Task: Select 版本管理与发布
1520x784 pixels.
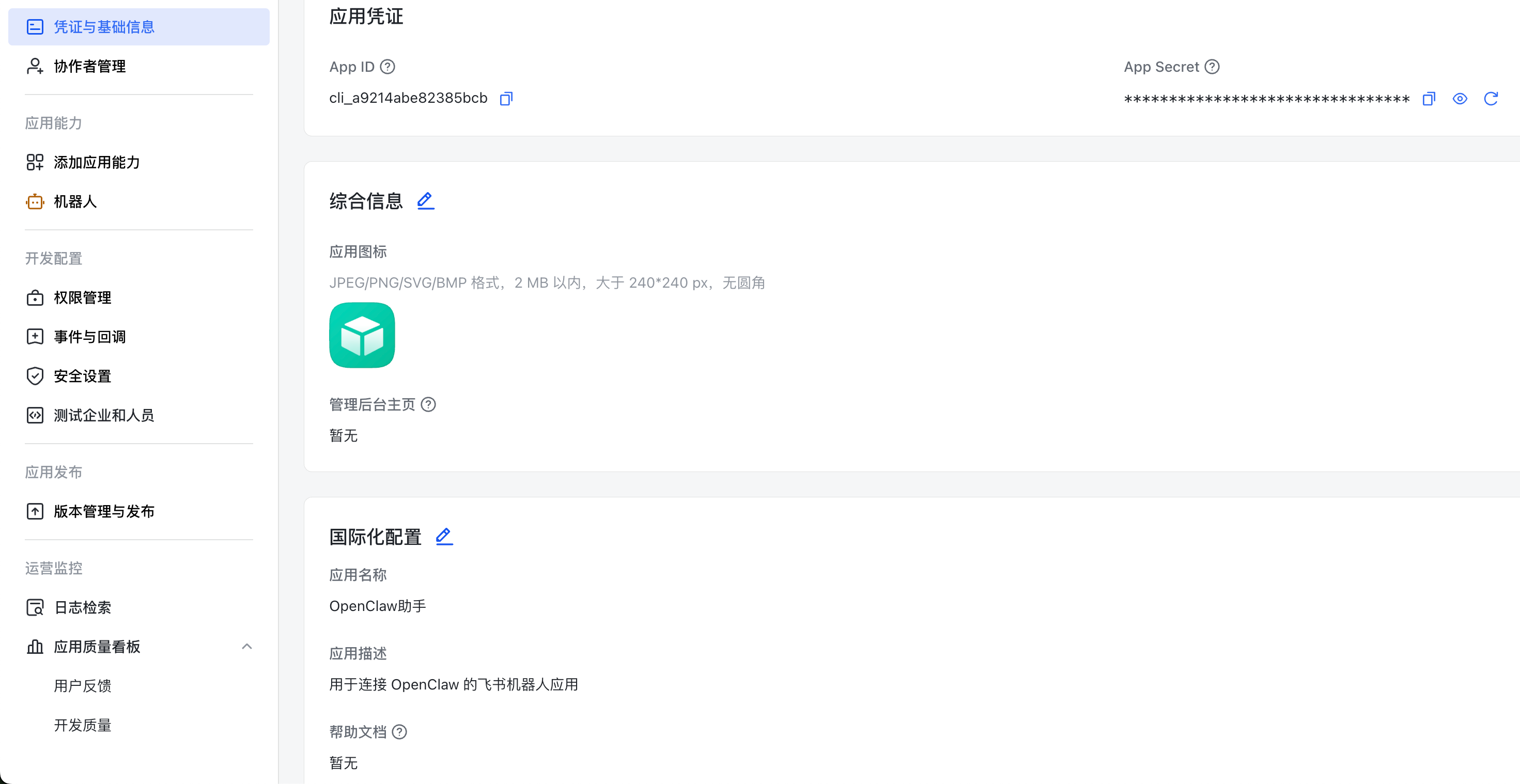Action: [x=103, y=511]
